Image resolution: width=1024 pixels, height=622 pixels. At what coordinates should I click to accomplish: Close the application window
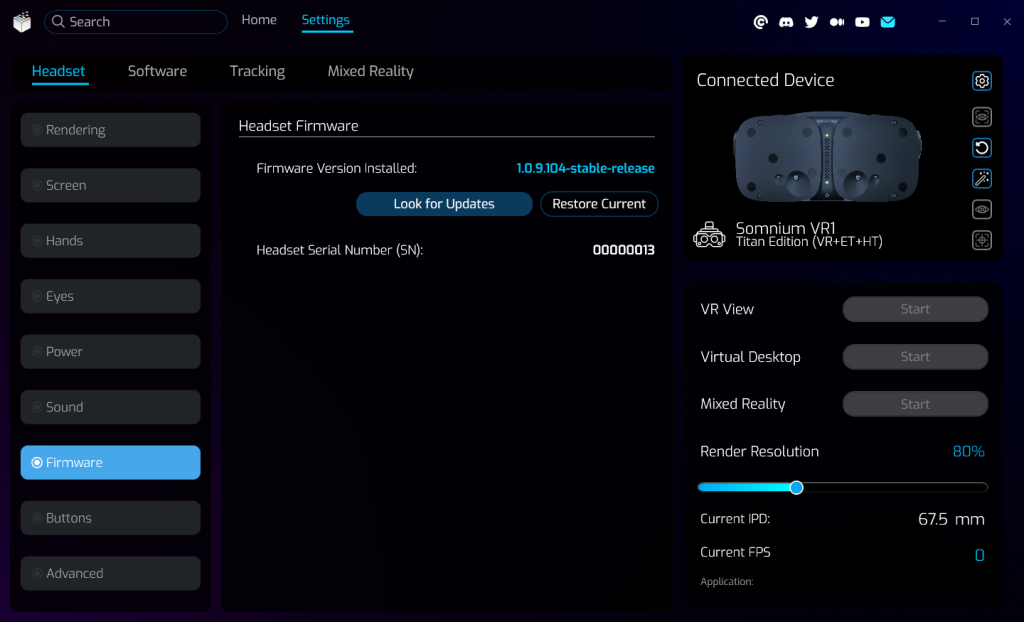(1007, 22)
